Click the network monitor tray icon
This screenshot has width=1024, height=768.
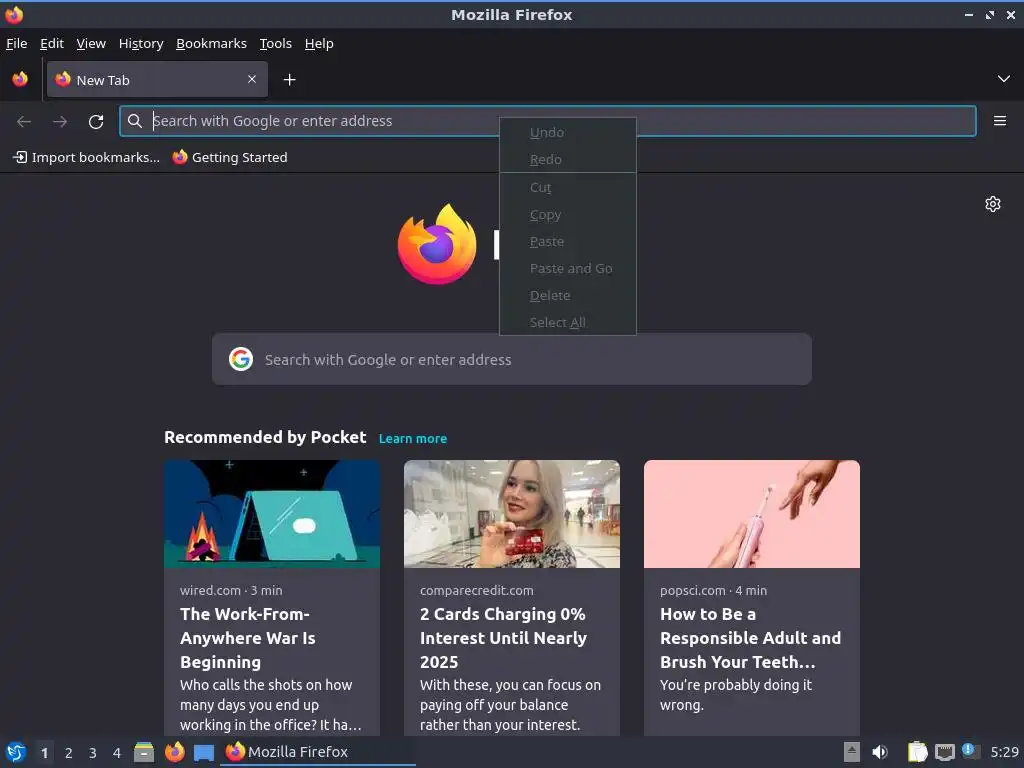(x=944, y=752)
